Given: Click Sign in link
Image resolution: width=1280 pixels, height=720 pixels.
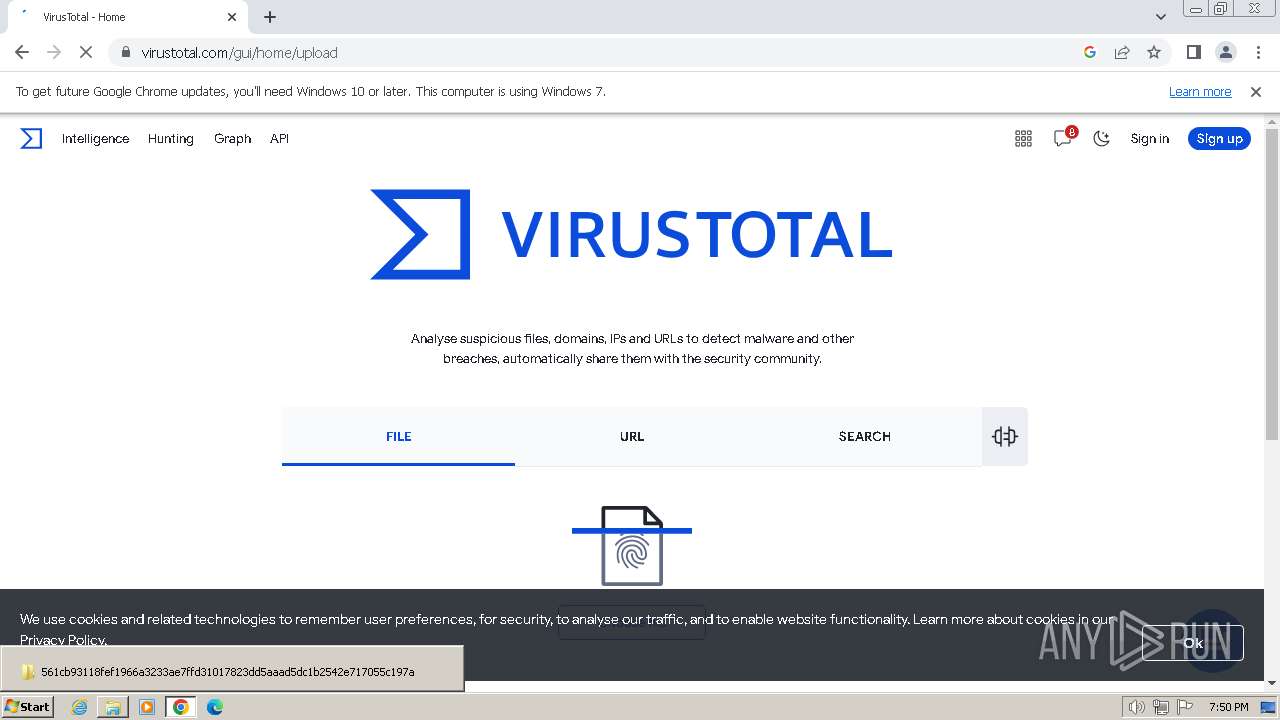Looking at the screenshot, I should coord(1150,139).
